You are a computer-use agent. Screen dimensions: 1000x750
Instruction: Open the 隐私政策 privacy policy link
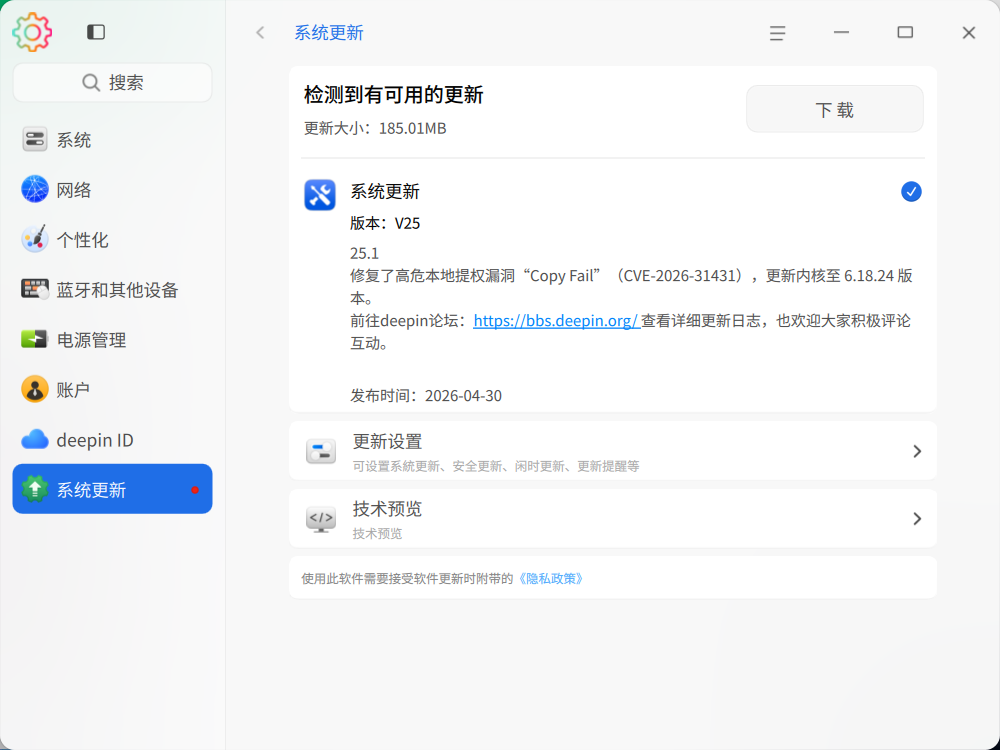550,578
